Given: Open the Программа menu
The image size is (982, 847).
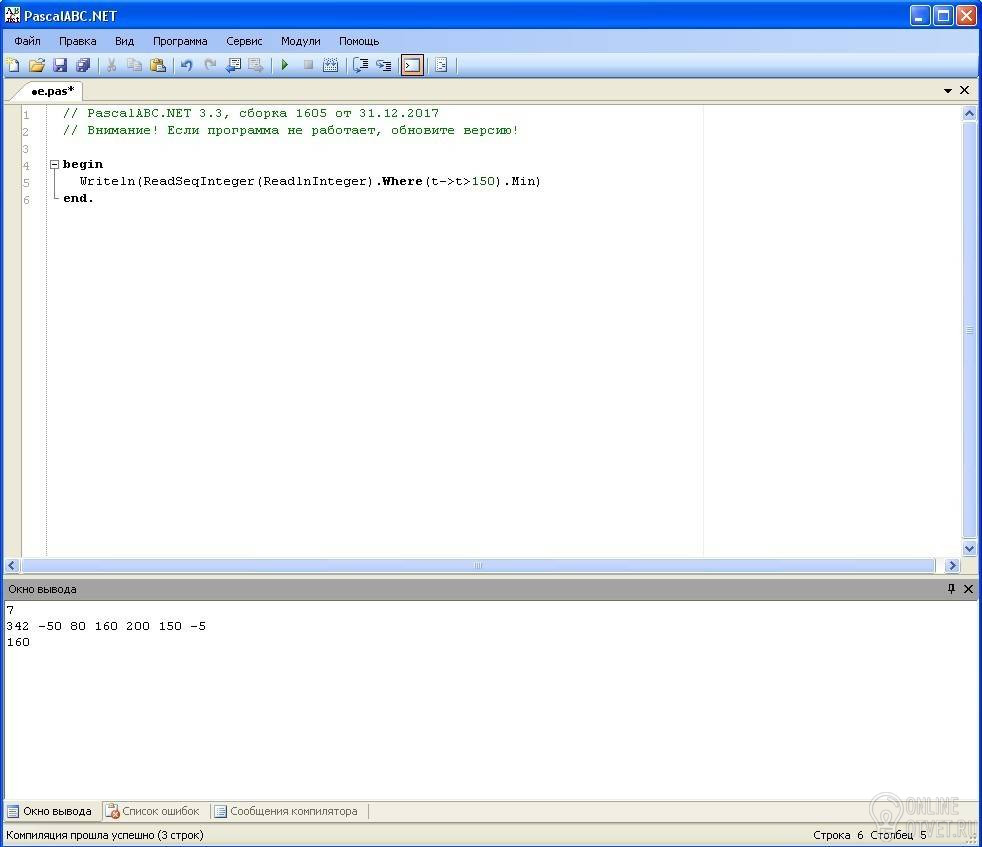Looking at the screenshot, I should [x=180, y=41].
